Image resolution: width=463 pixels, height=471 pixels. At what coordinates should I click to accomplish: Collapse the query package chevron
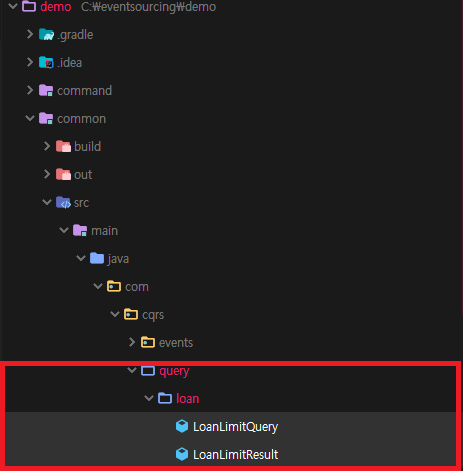coord(132,370)
